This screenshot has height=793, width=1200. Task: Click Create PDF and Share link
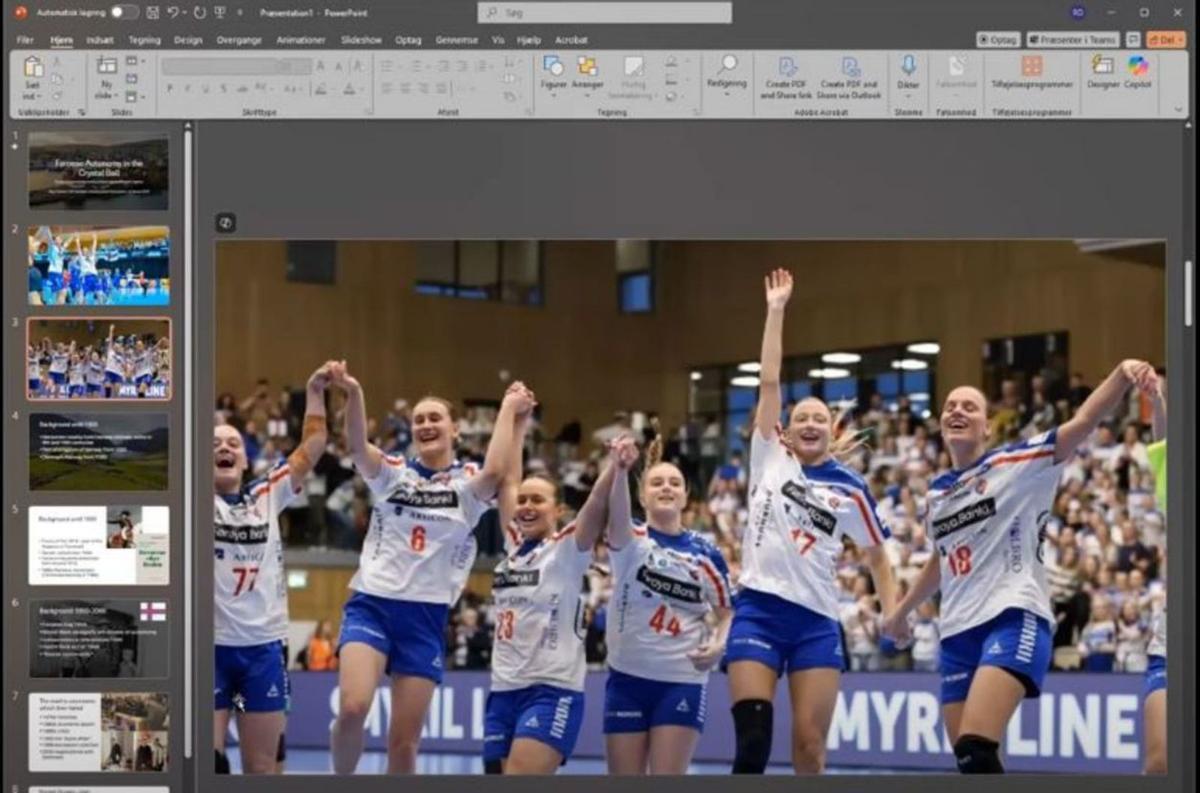point(786,76)
